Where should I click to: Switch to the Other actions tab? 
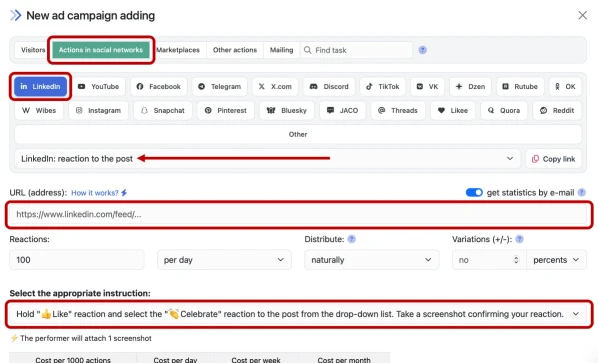click(x=235, y=50)
